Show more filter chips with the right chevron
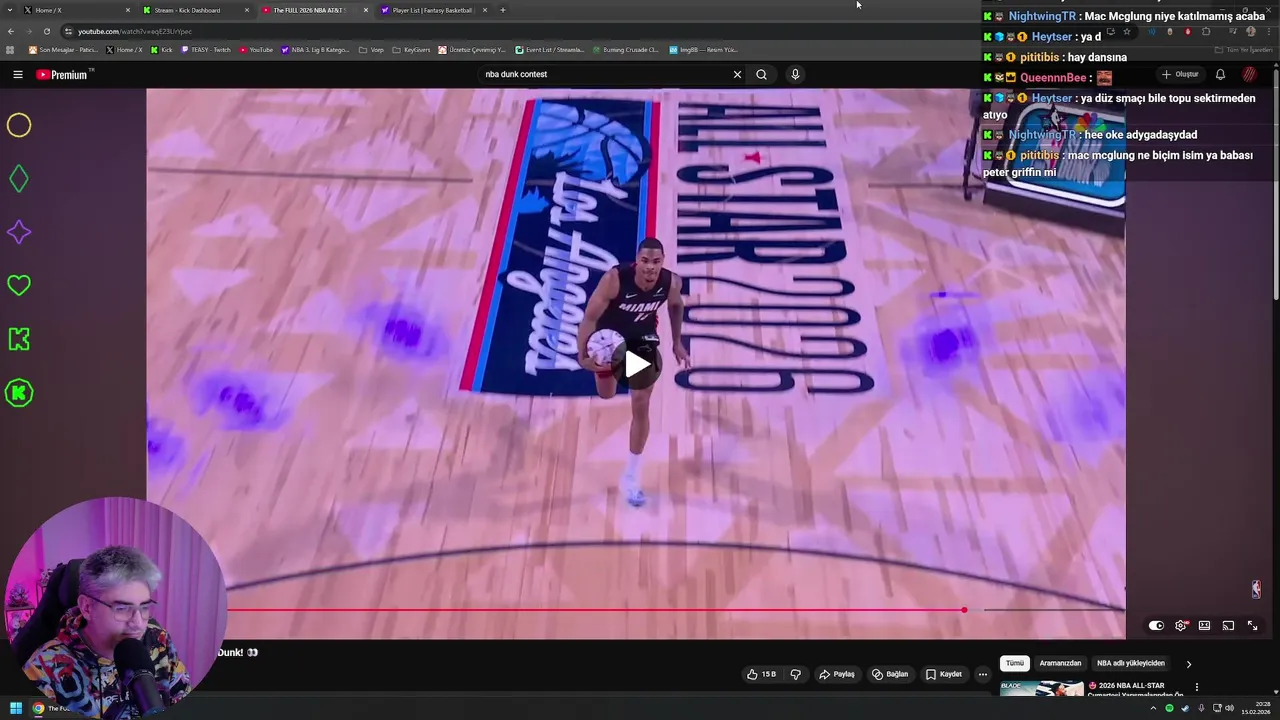 (x=1188, y=664)
